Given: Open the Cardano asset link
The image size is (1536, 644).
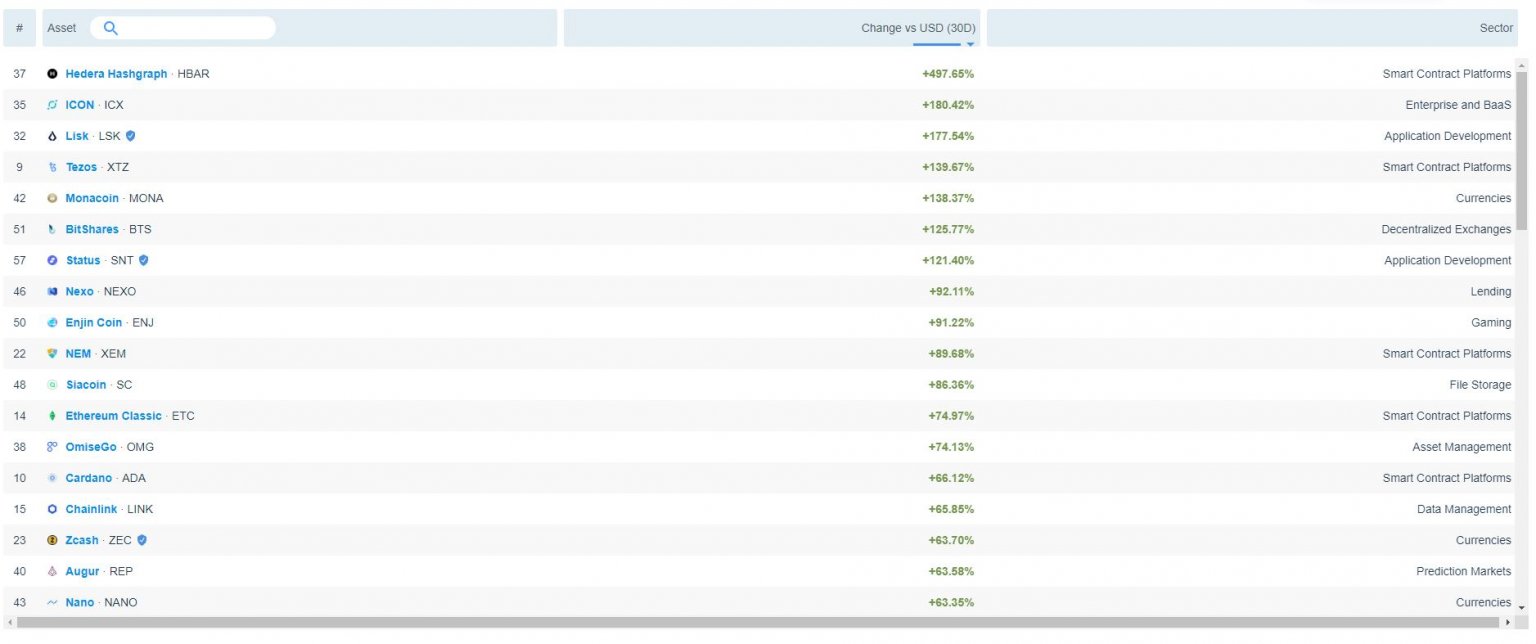Looking at the screenshot, I should pyautogui.click(x=89, y=477).
